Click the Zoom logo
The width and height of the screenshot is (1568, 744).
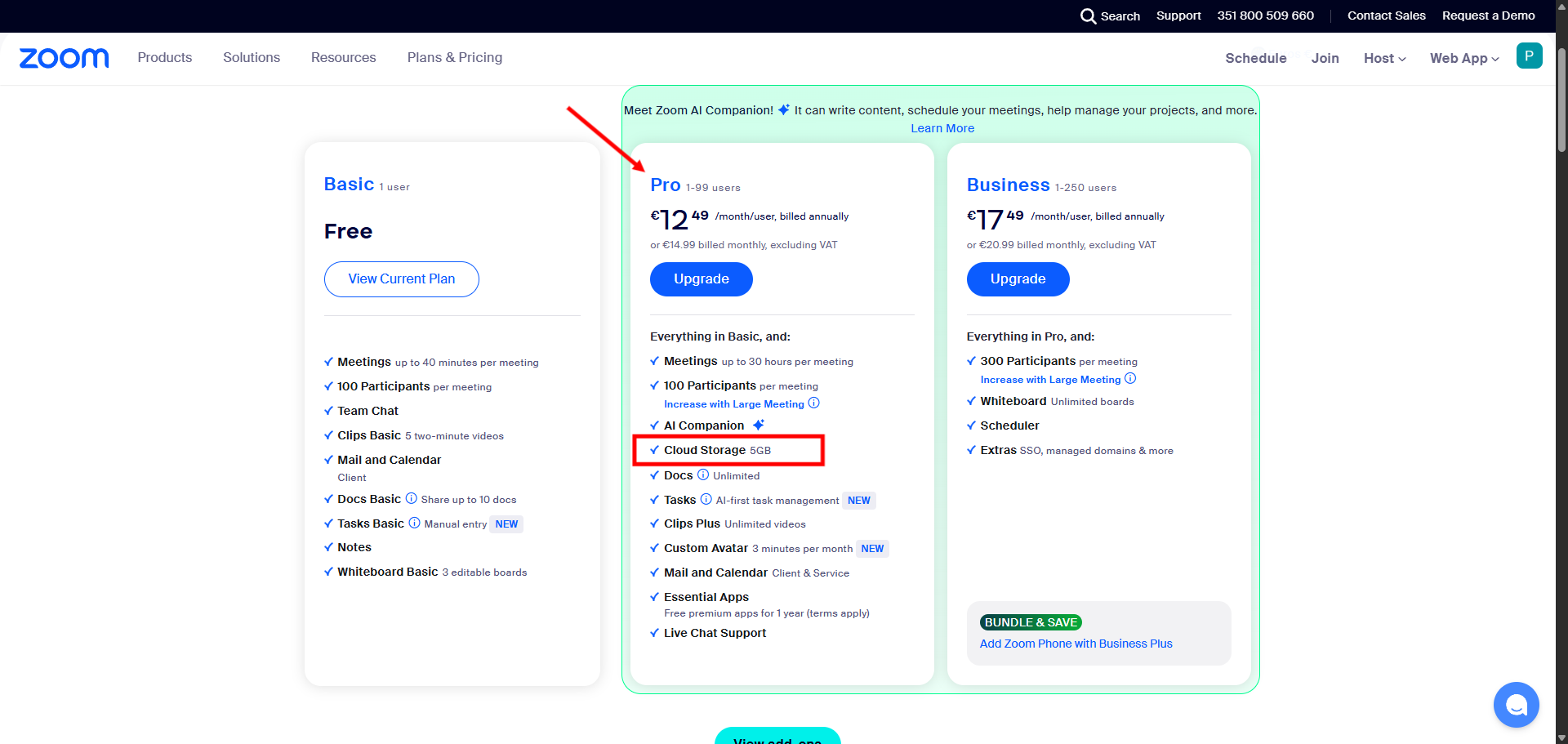tap(64, 58)
